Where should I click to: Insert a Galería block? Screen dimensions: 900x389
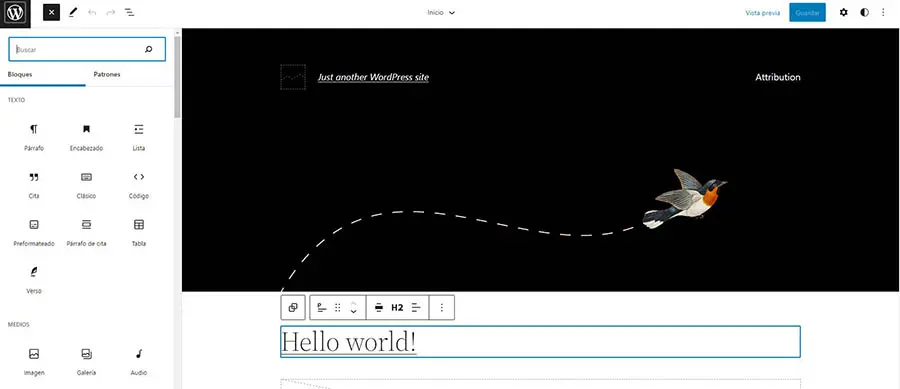(86, 362)
